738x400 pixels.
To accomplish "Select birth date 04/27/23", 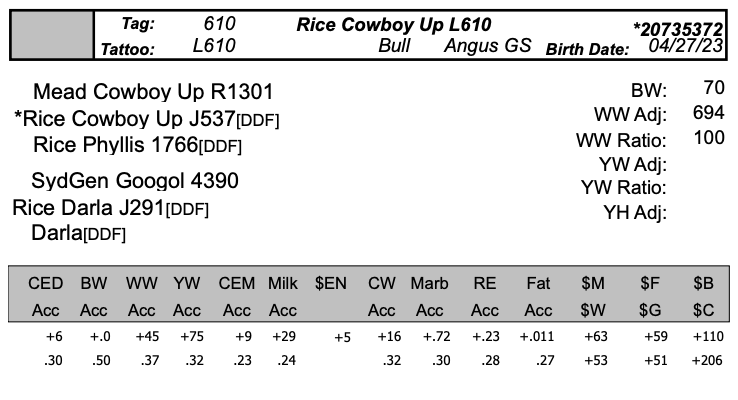I will pos(684,46).
